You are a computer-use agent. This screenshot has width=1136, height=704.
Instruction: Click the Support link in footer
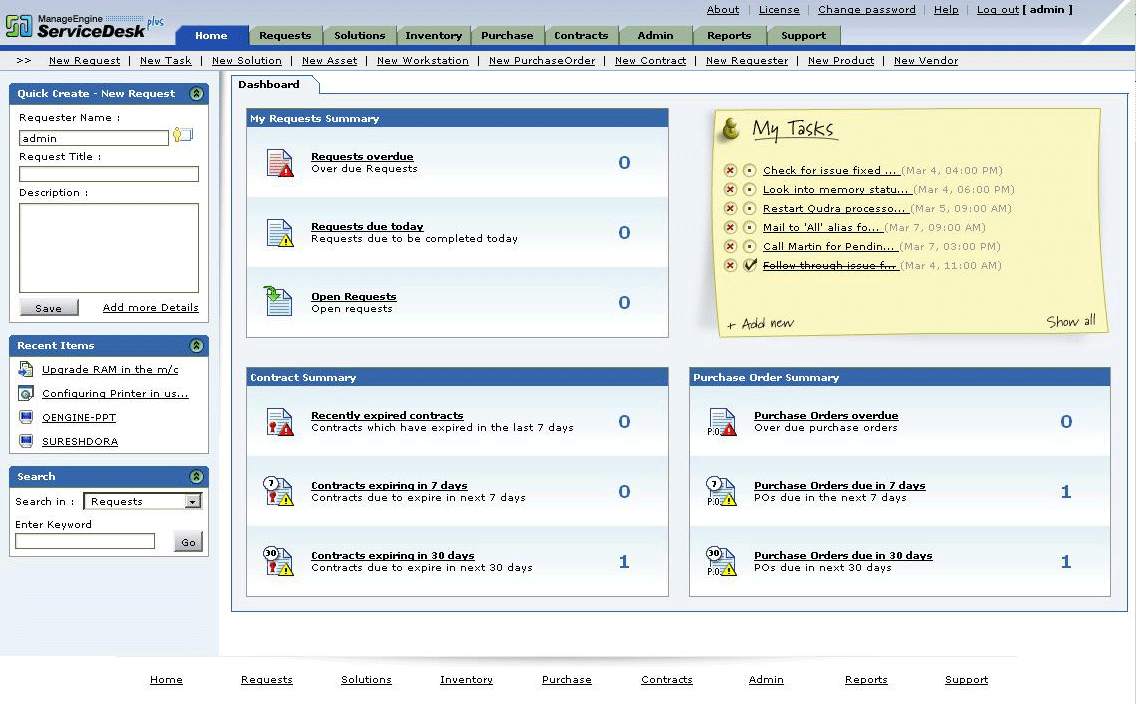(966, 679)
